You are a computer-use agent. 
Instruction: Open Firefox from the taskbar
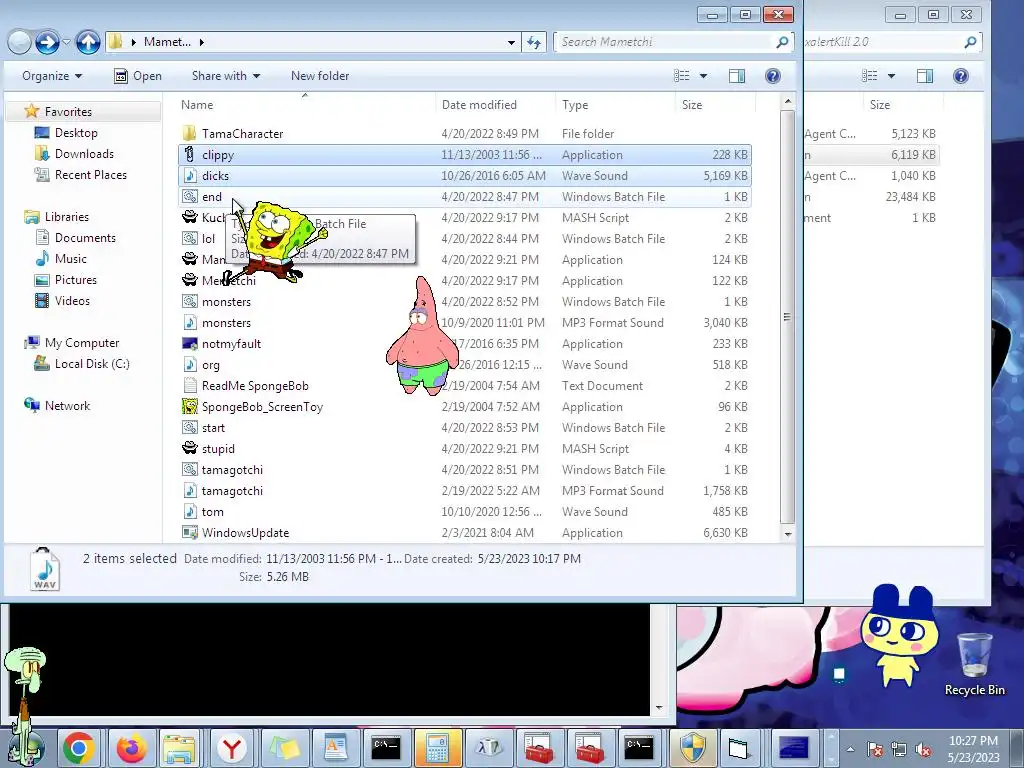pyautogui.click(x=131, y=748)
